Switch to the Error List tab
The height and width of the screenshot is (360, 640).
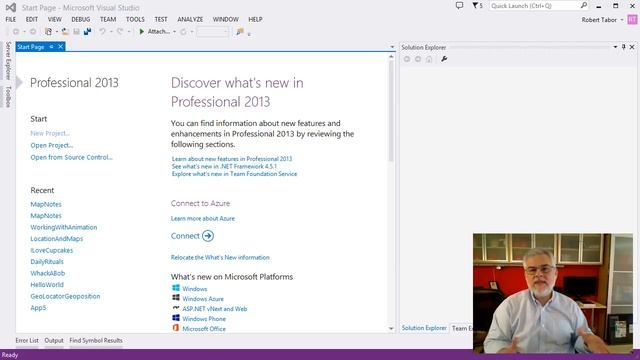pos(27,340)
